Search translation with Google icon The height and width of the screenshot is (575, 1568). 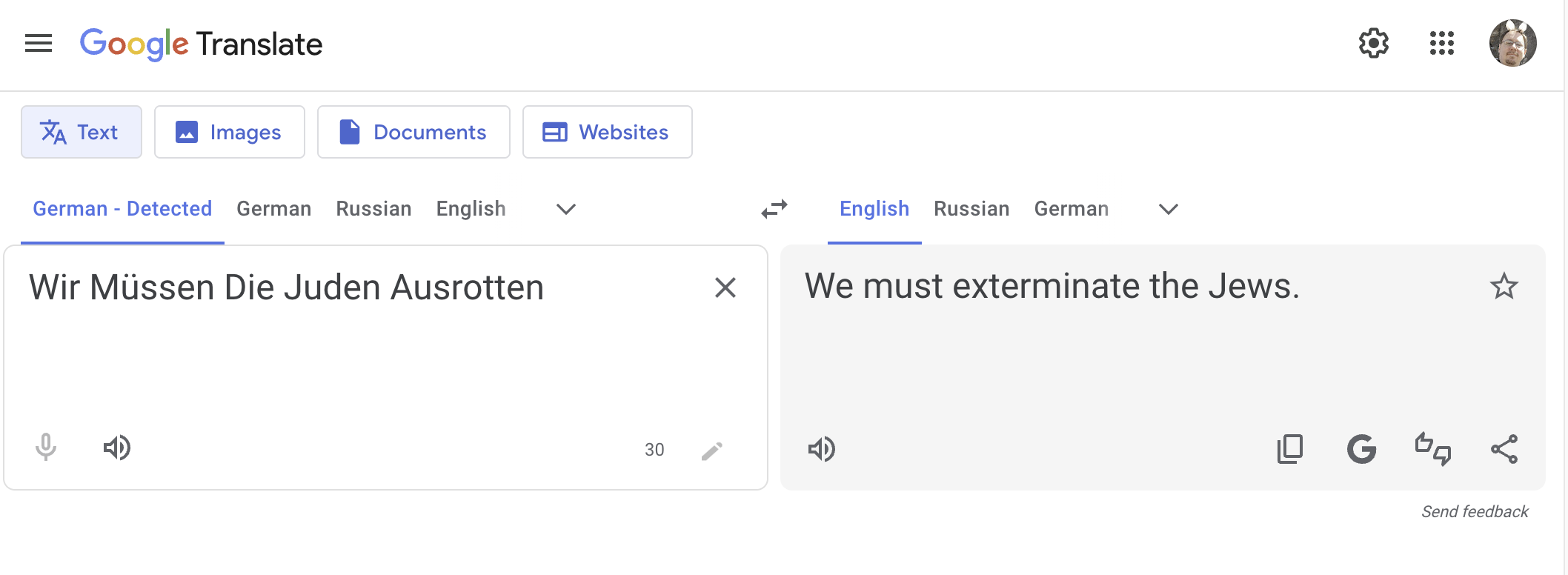click(x=1361, y=449)
